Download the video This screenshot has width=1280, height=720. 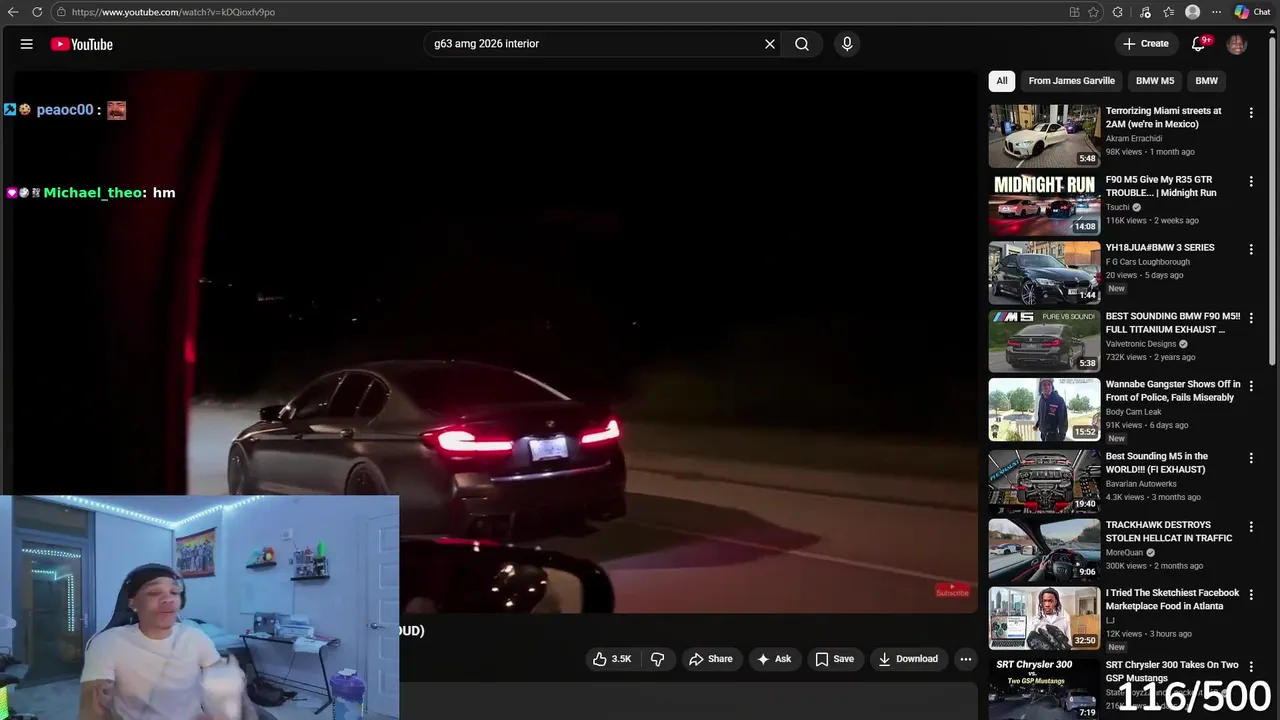coord(908,659)
